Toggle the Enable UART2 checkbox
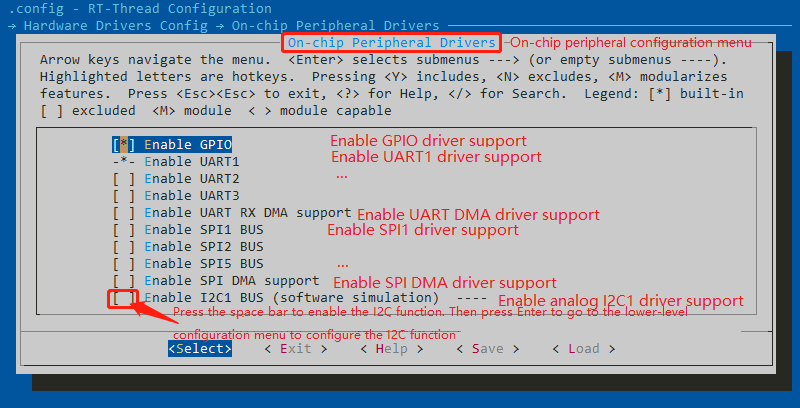The image size is (800, 408). coord(123,178)
